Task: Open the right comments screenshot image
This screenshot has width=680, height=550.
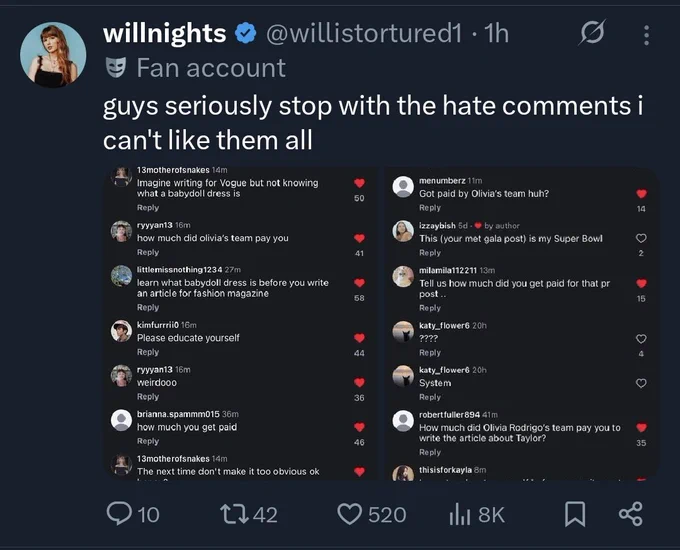Action: coord(522,324)
